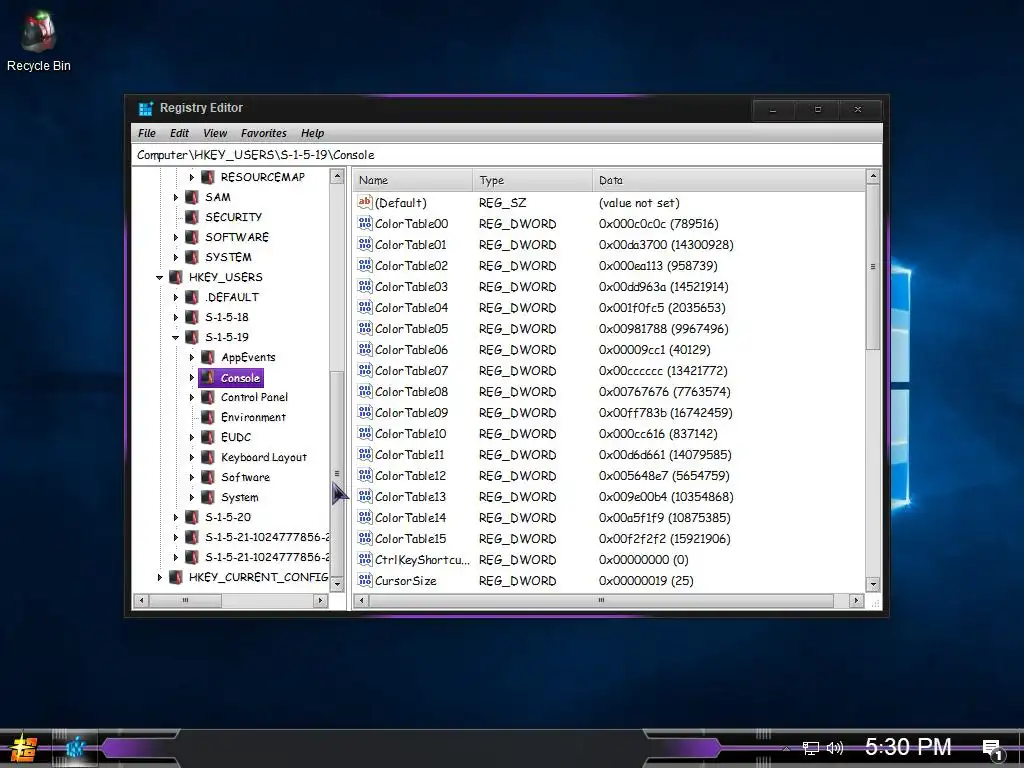Expand the Control Panel key
1024x768 pixels.
click(191, 397)
